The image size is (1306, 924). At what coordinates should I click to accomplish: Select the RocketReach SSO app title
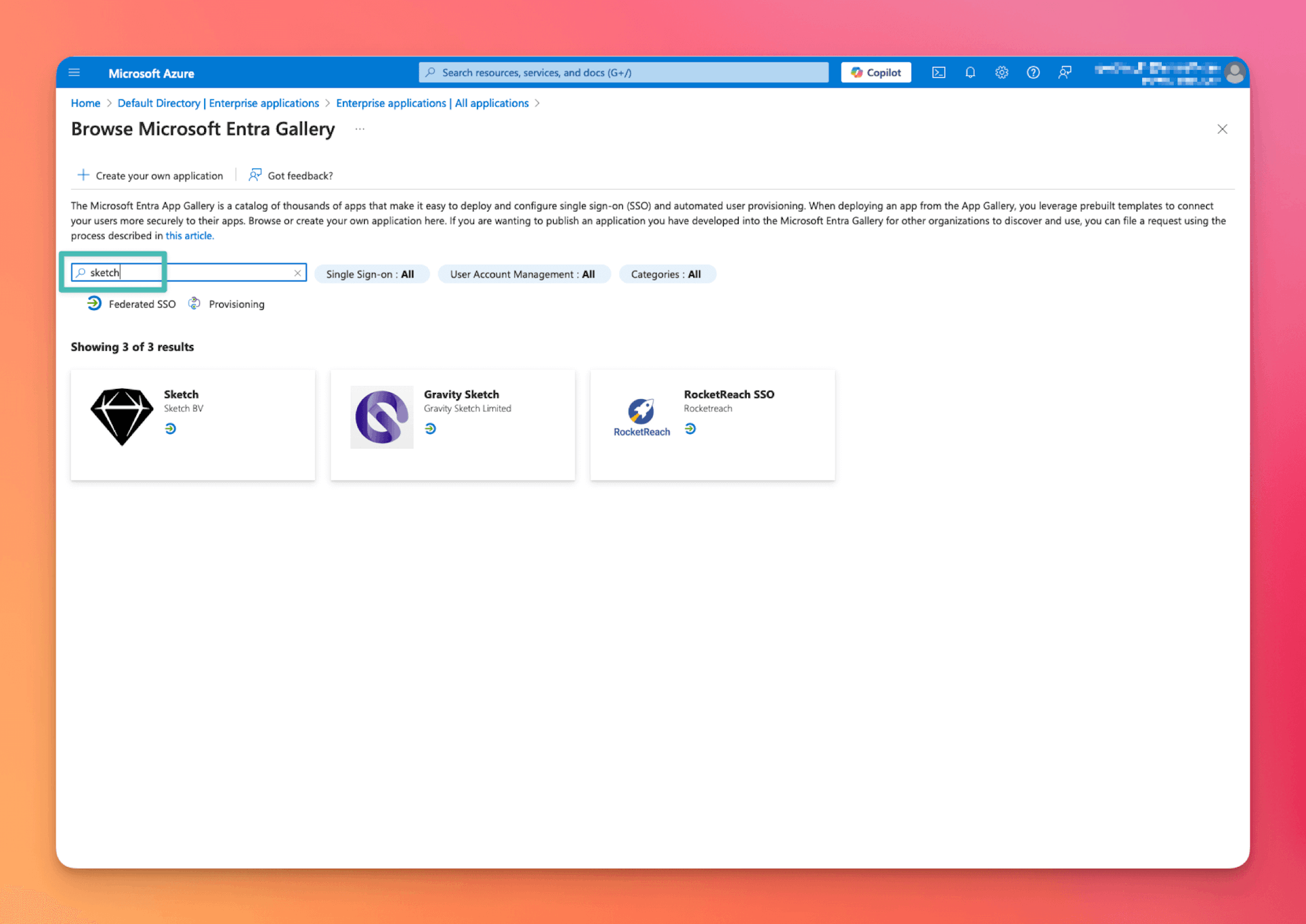tap(729, 394)
